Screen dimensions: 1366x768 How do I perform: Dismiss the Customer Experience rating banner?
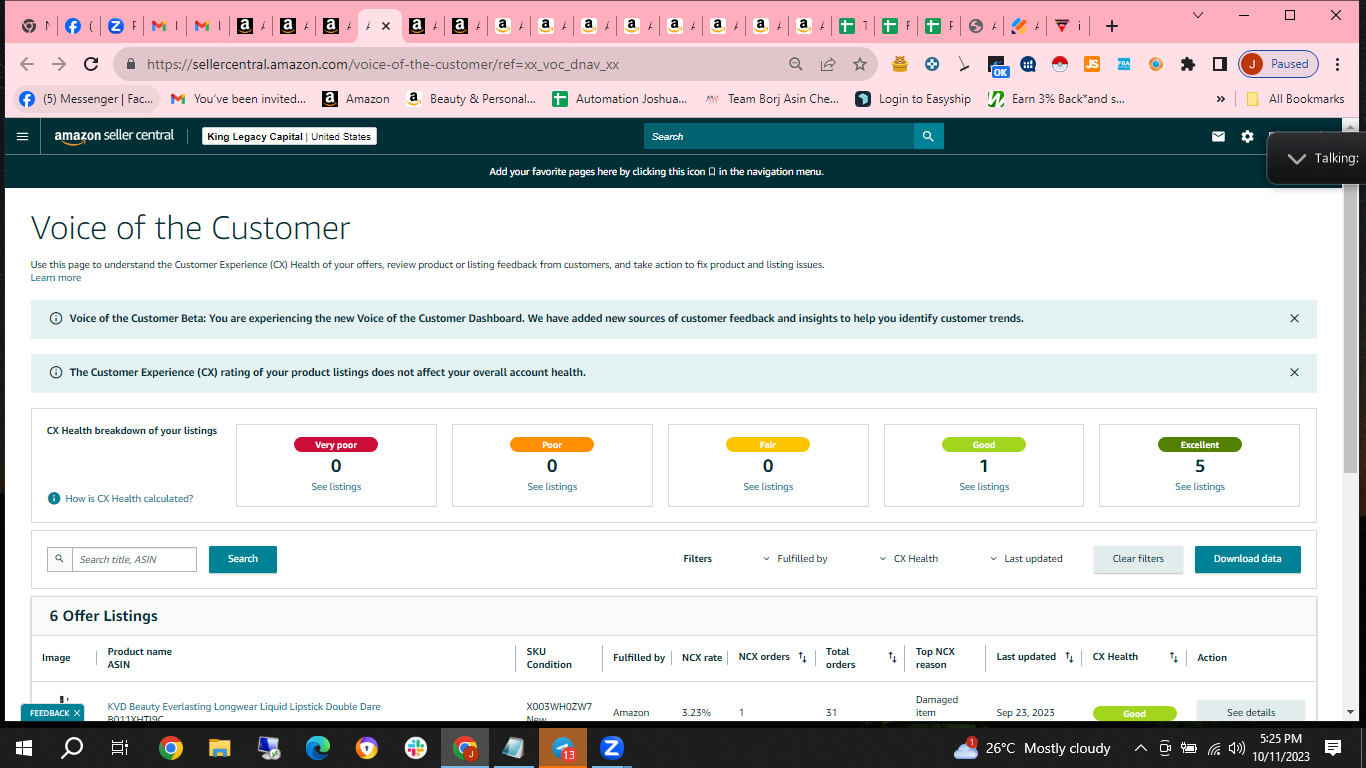click(1294, 373)
